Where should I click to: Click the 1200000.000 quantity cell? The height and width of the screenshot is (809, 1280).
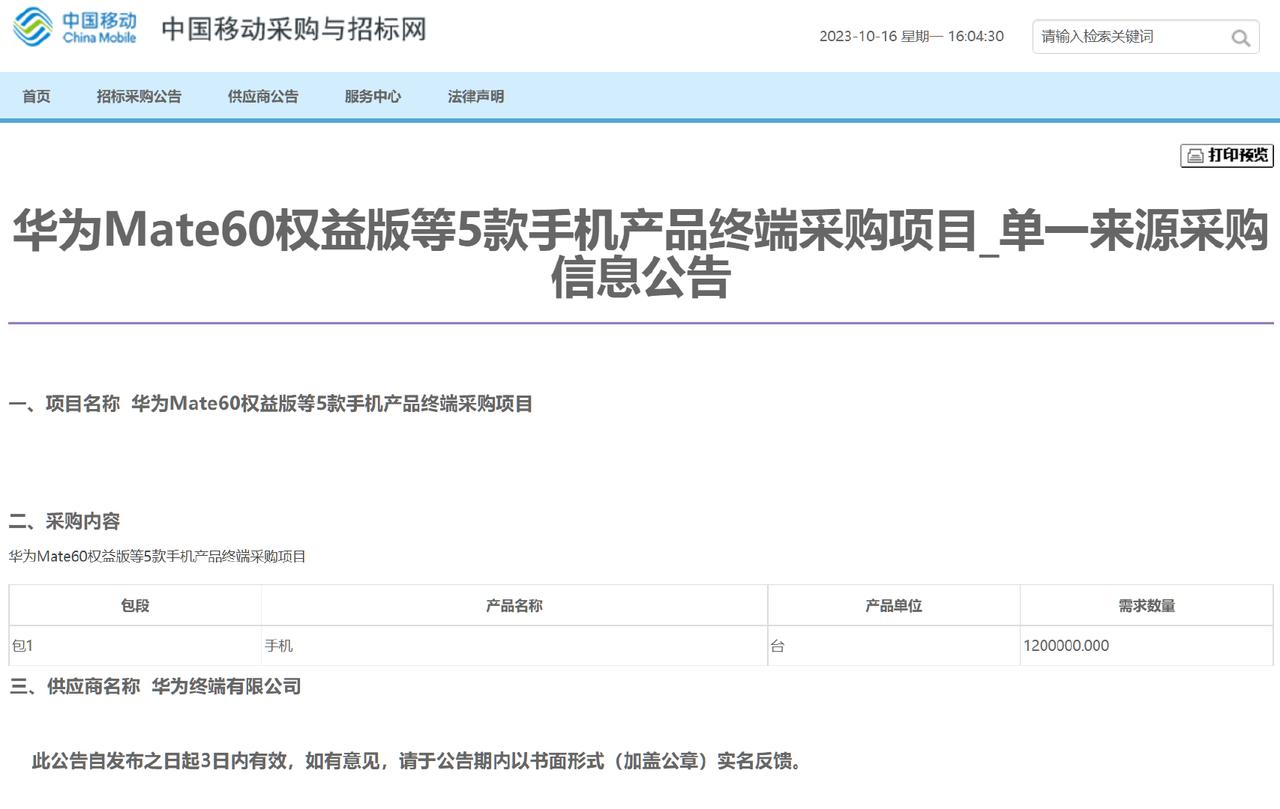coord(1147,646)
